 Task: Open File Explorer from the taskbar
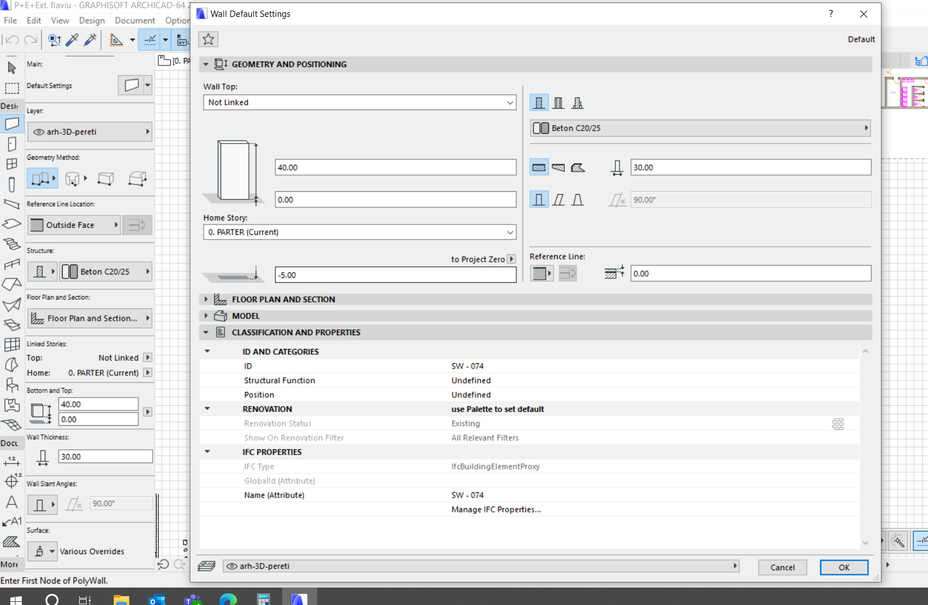coord(121,599)
